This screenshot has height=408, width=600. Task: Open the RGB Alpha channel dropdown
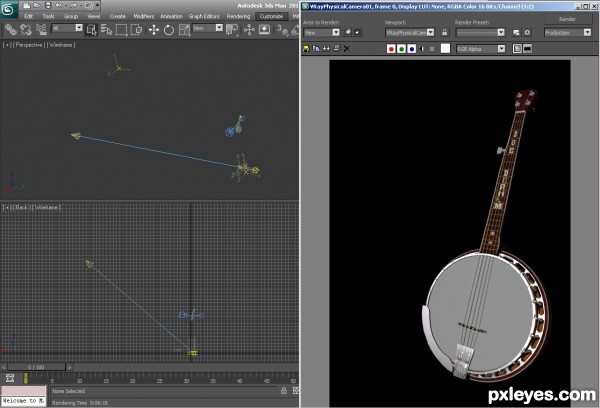pos(481,49)
